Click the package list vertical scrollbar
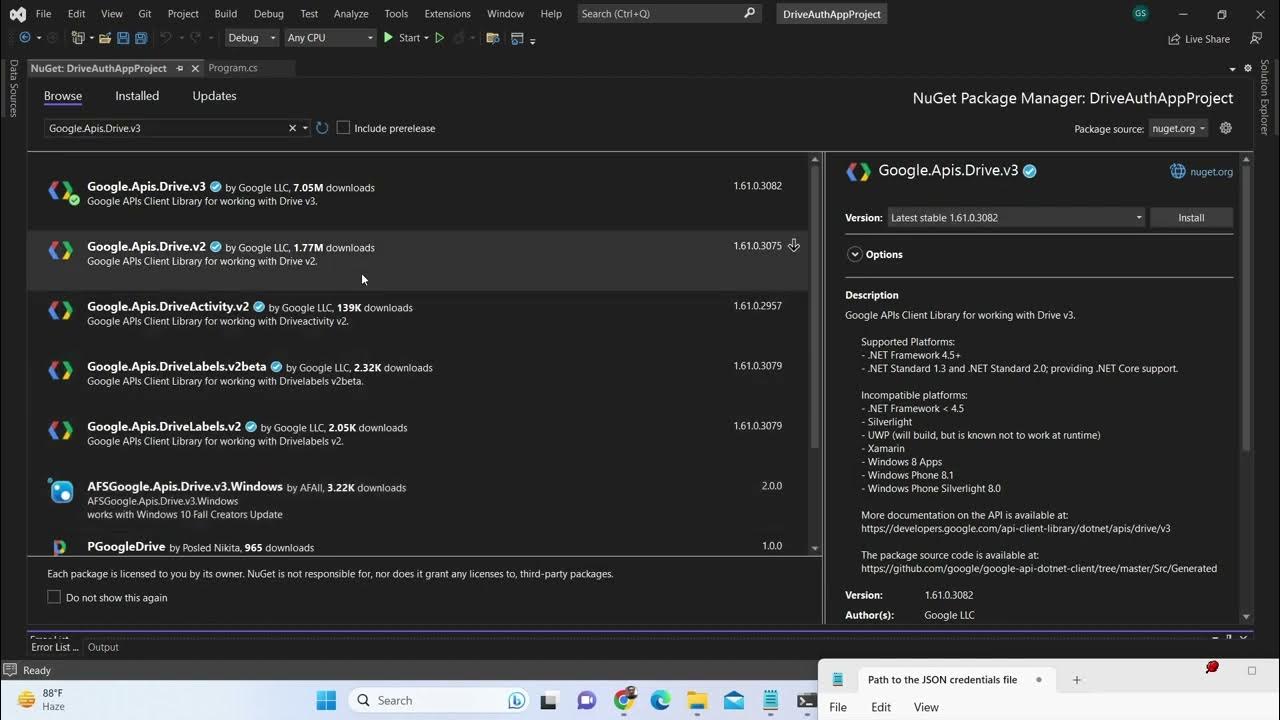 click(x=815, y=300)
